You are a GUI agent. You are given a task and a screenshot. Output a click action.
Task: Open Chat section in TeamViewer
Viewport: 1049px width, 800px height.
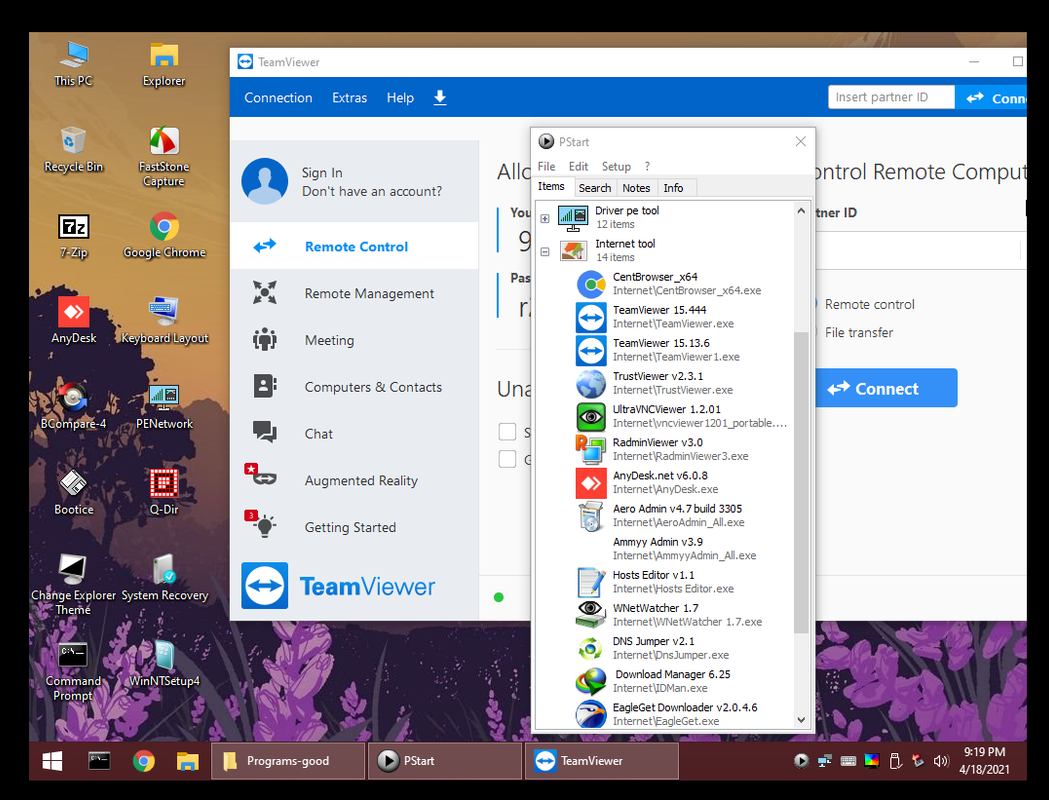point(355,433)
